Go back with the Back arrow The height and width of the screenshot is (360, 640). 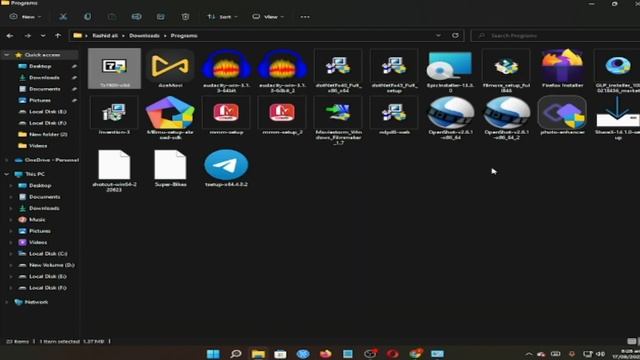10,36
